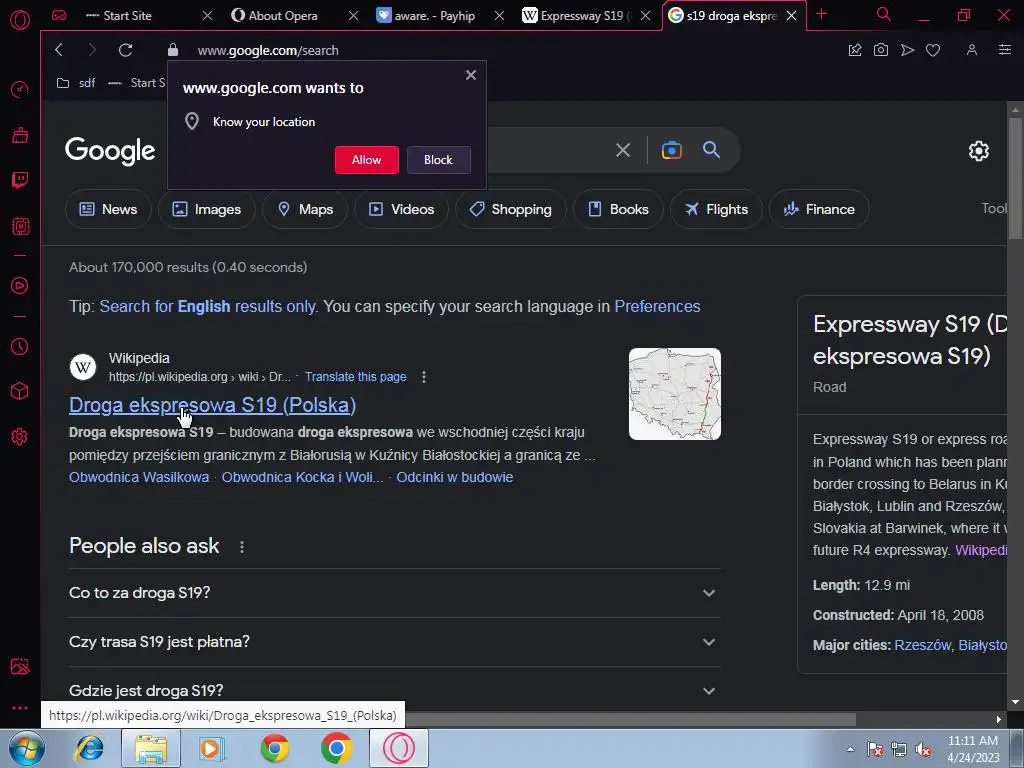Expand 'Gdzie jest droga S19?' question
The image size is (1024, 768).
(x=394, y=690)
